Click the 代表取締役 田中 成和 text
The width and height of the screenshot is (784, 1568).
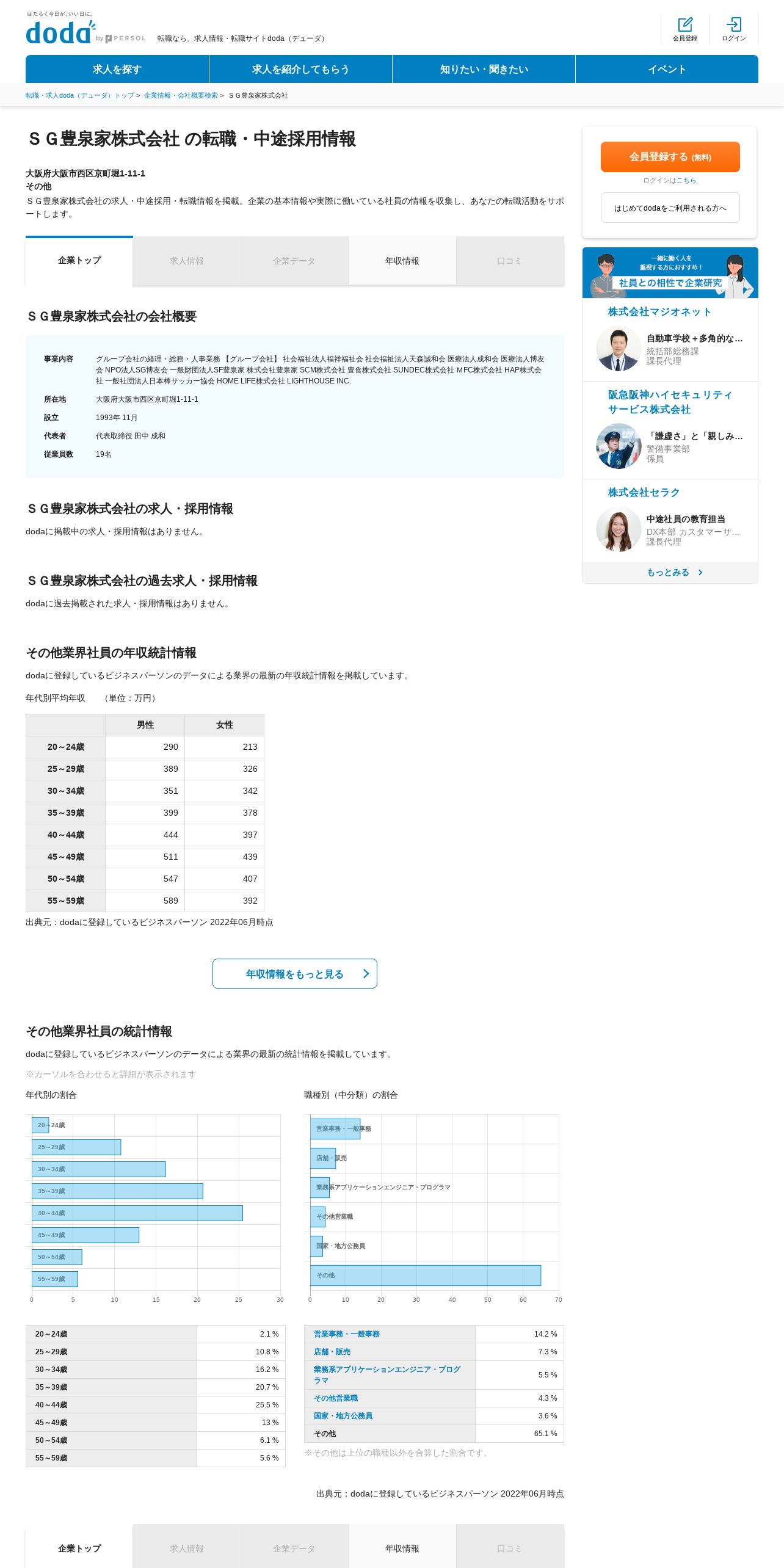coord(131,436)
